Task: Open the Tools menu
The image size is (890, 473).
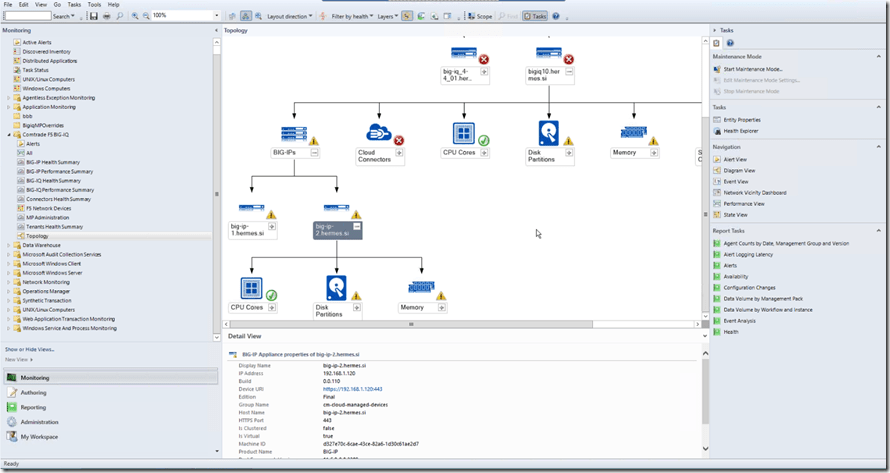Action: point(94,5)
